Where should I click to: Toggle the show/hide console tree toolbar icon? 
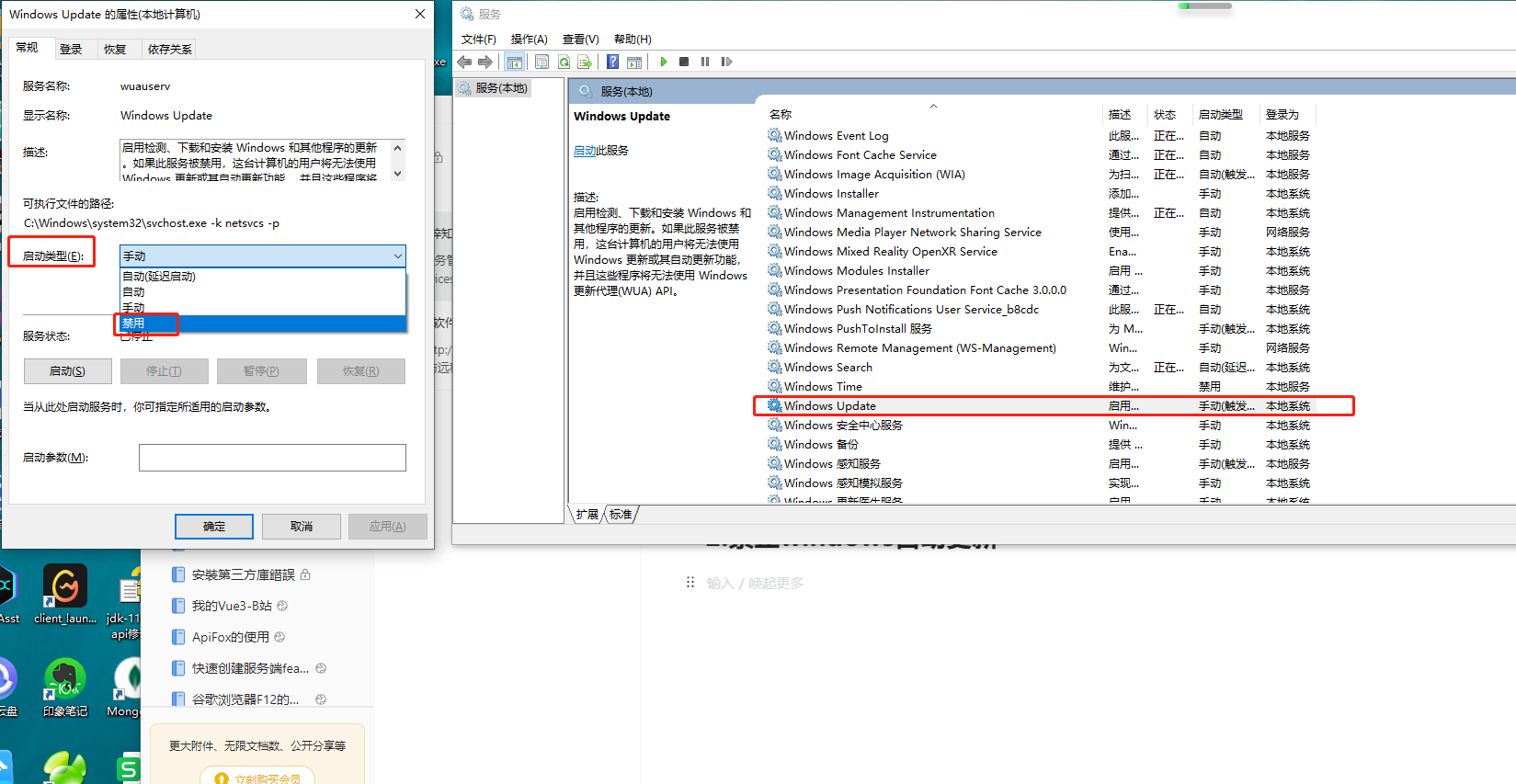tap(515, 62)
